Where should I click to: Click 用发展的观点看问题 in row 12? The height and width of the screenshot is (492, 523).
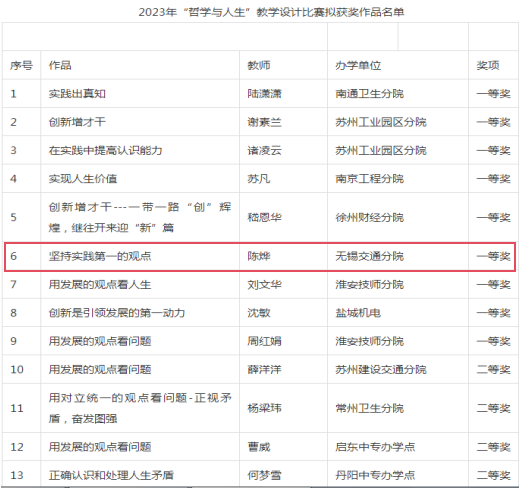click(x=100, y=447)
